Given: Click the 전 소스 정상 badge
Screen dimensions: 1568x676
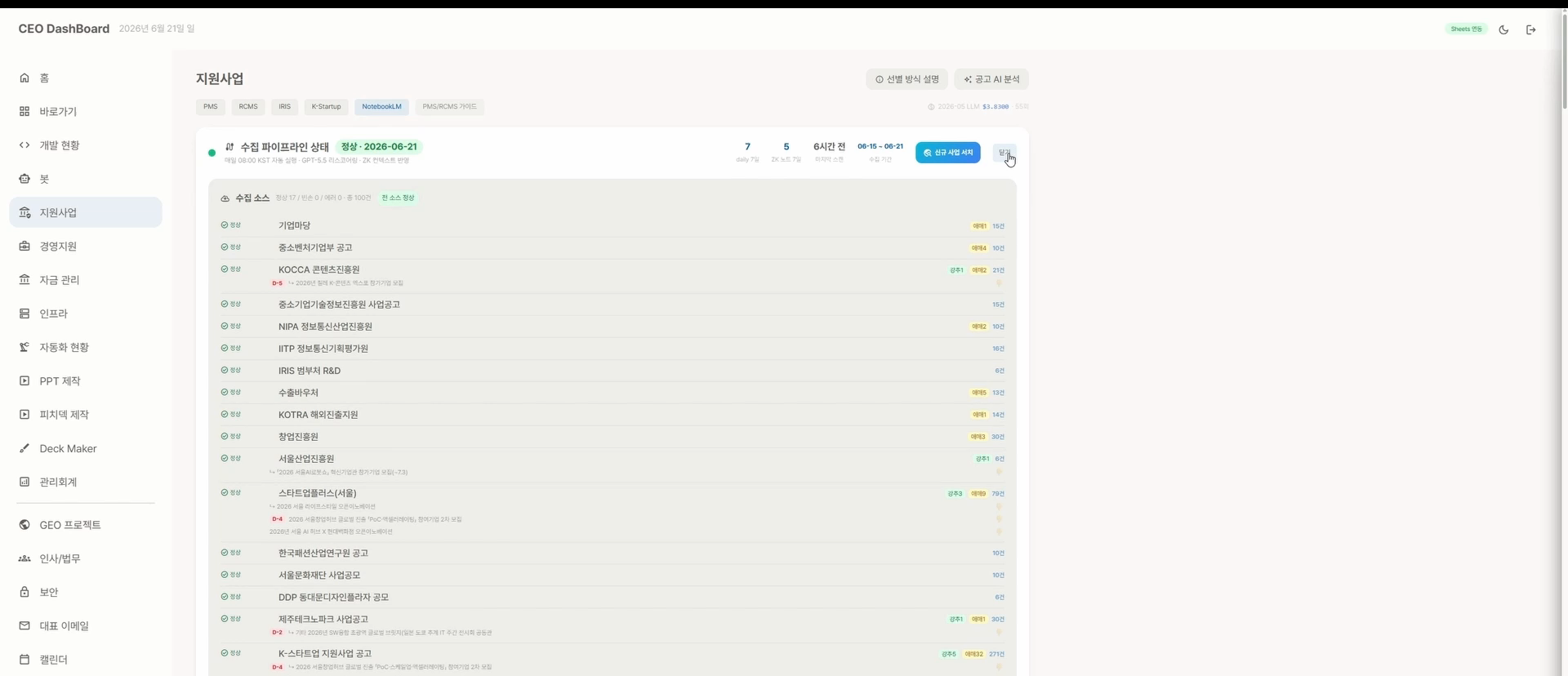Looking at the screenshot, I should [399, 198].
